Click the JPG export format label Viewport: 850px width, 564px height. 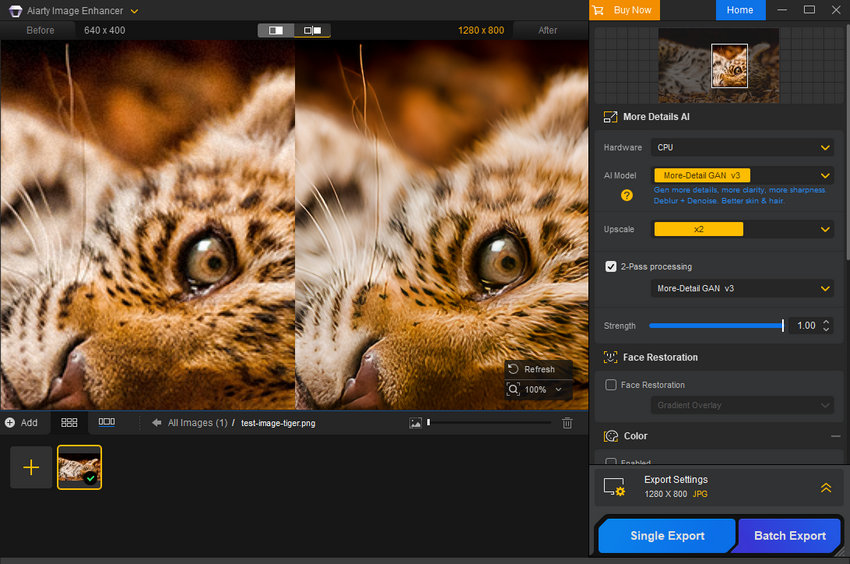700,494
